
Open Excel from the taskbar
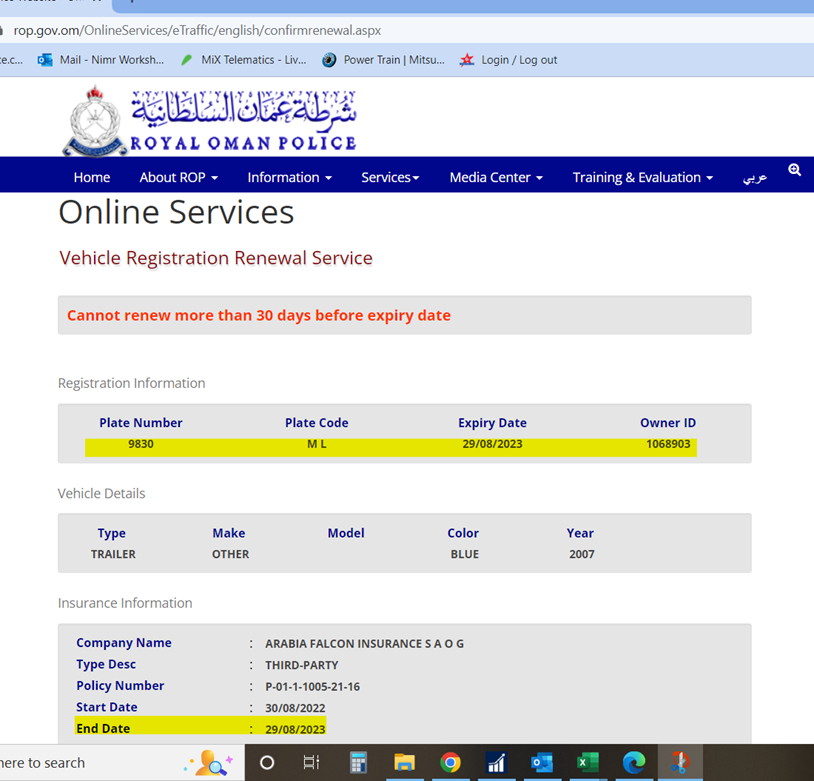(588, 763)
